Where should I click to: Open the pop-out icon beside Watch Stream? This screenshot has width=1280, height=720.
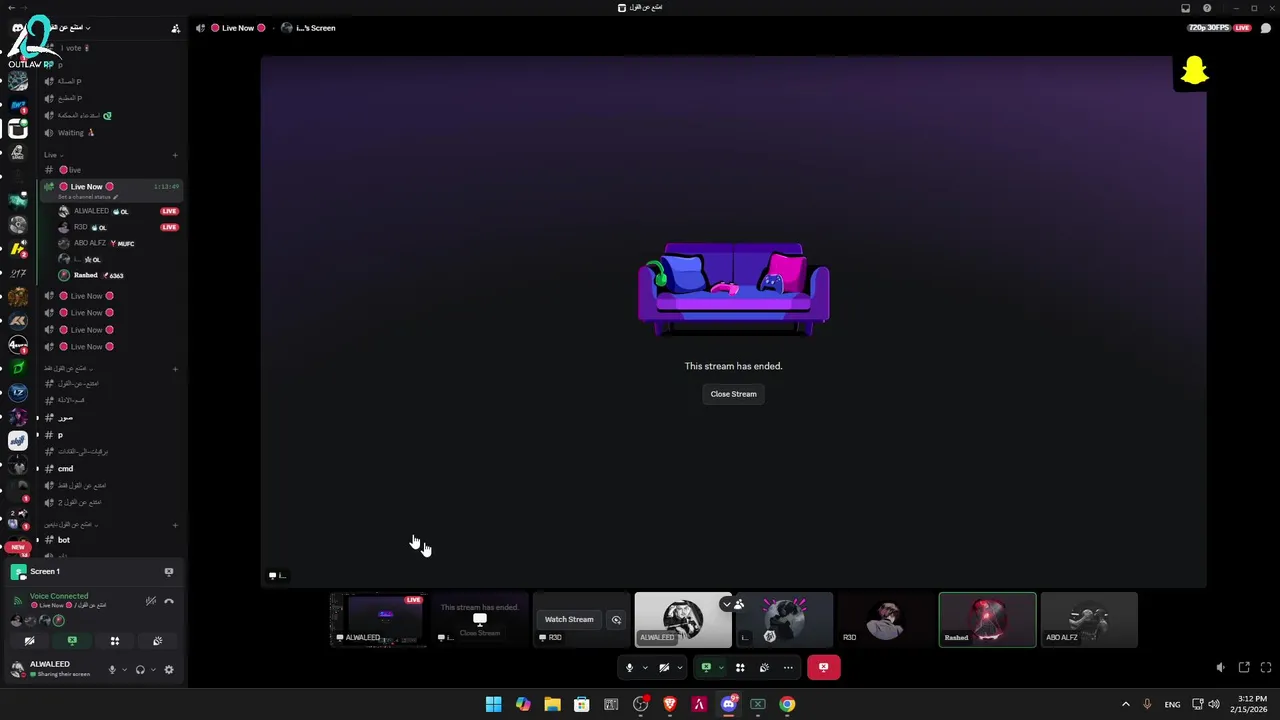(616, 620)
